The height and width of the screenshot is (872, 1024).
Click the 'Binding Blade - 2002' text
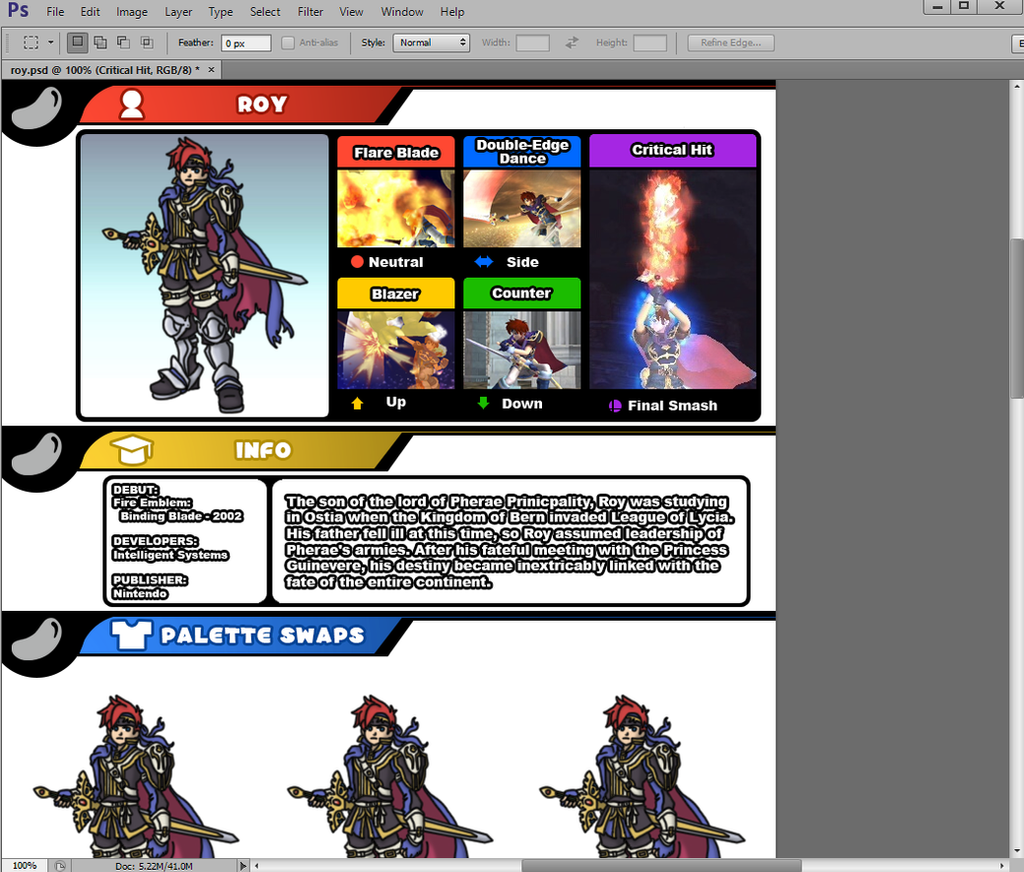[x=181, y=516]
